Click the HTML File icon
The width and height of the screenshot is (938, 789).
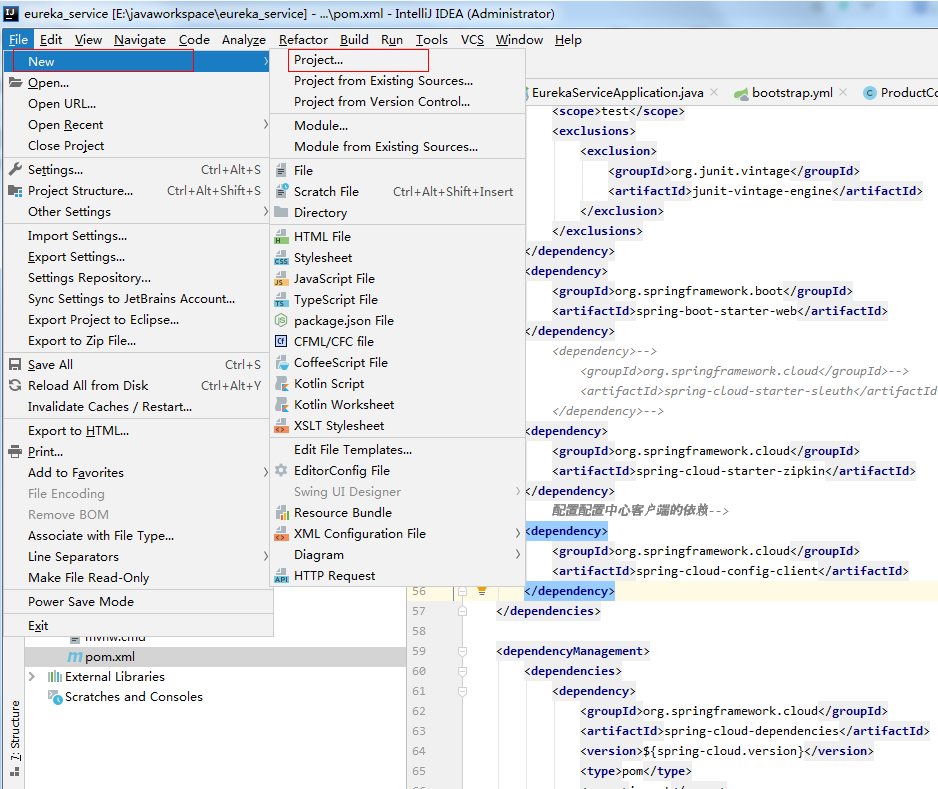[x=281, y=237]
